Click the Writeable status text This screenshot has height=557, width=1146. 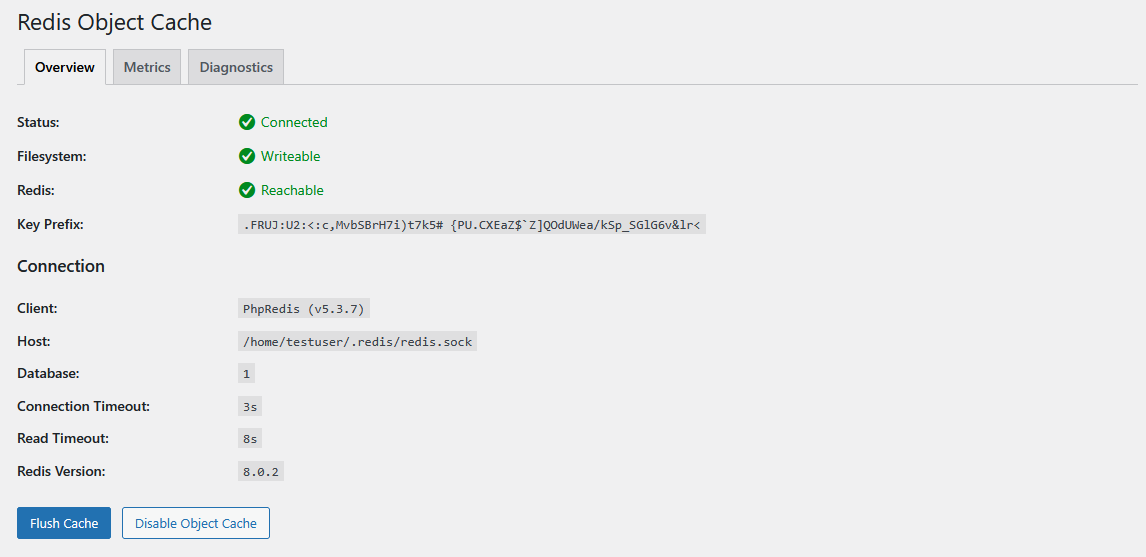tap(291, 156)
